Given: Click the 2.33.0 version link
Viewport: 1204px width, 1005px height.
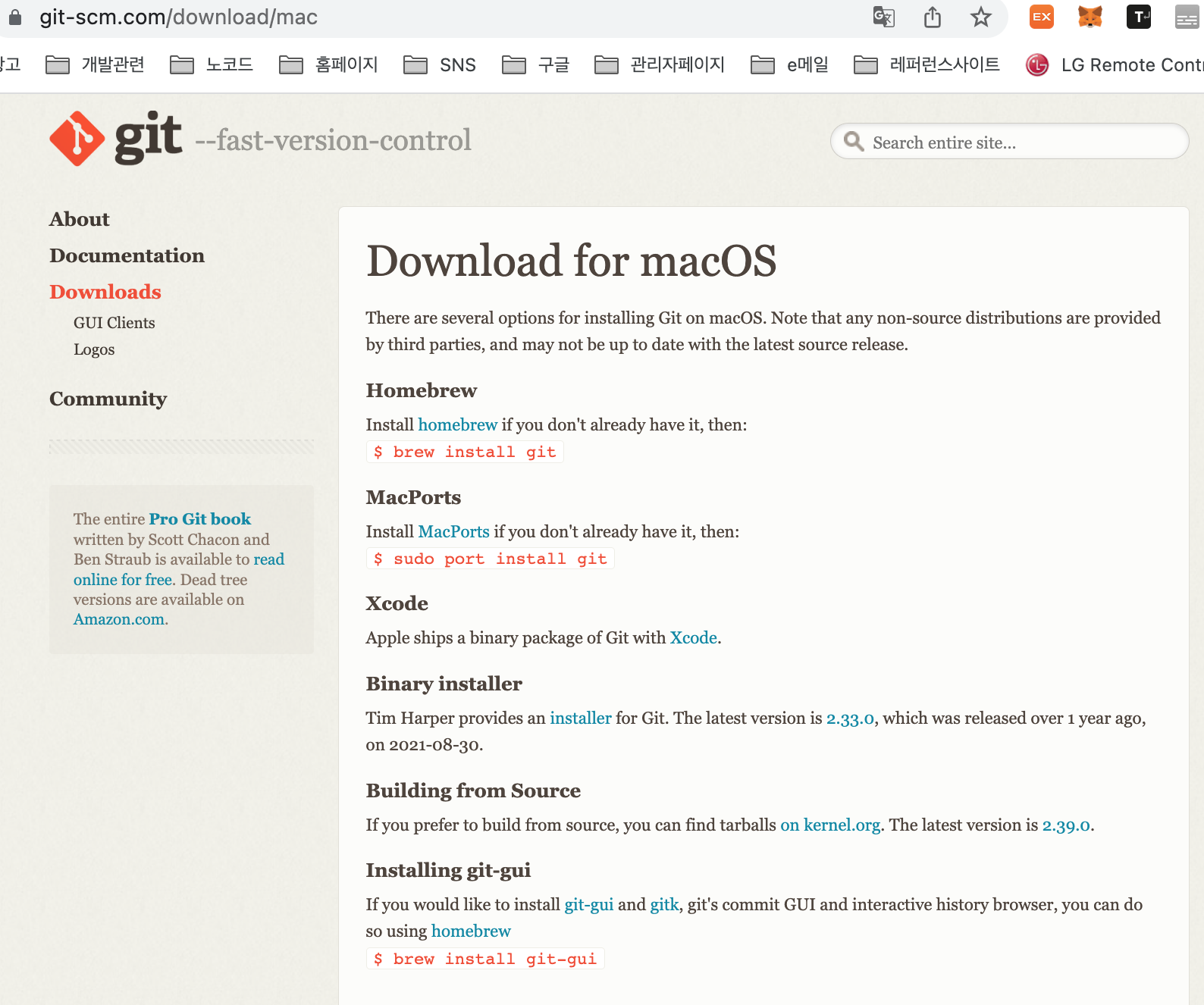Looking at the screenshot, I should (x=851, y=719).
